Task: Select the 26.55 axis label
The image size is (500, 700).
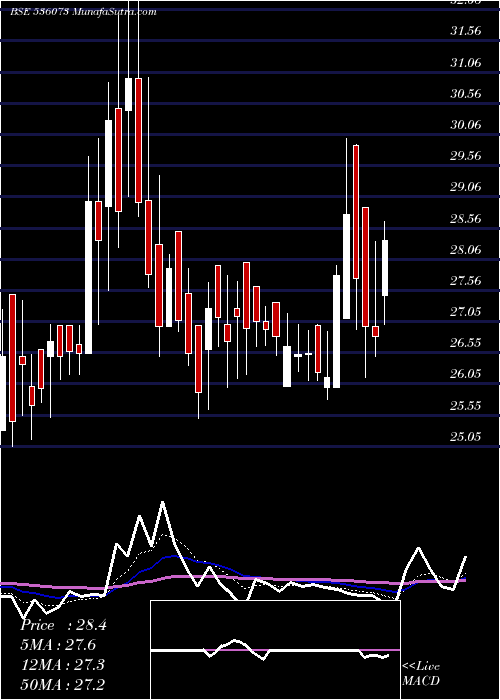Action: pyautogui.click(x=466, y=342)
